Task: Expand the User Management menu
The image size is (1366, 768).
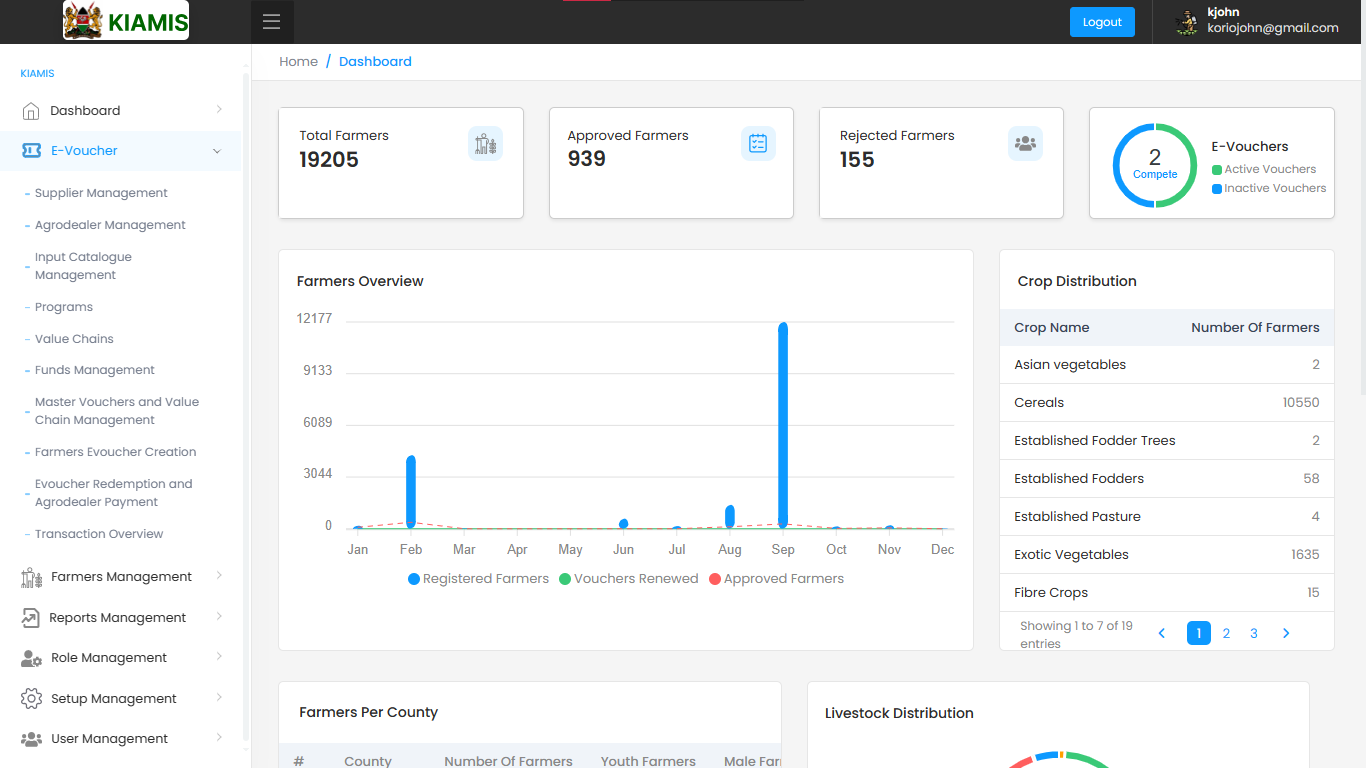Action: pos(120,739)
